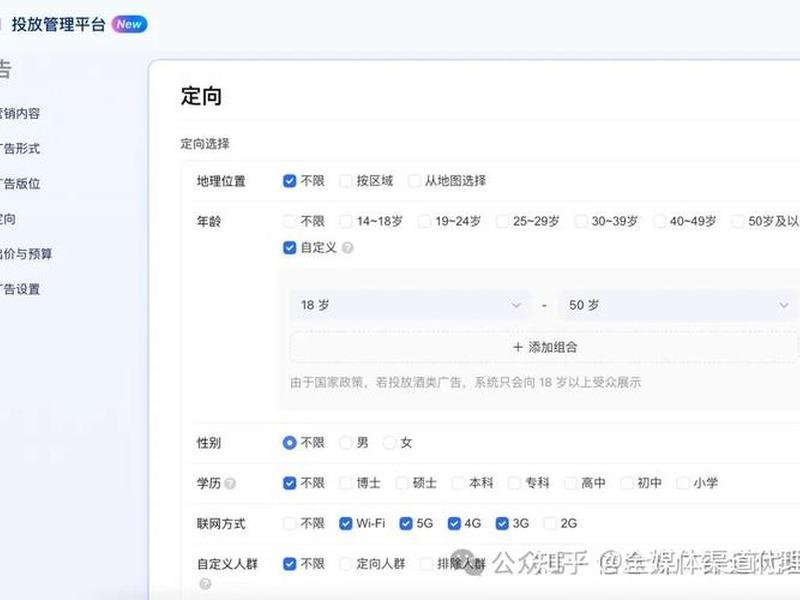Image resolution: width=800 pixels, height=600 pixels.
Task: Toggle the 自定义 age checkbox
Action: click(289, 248)
